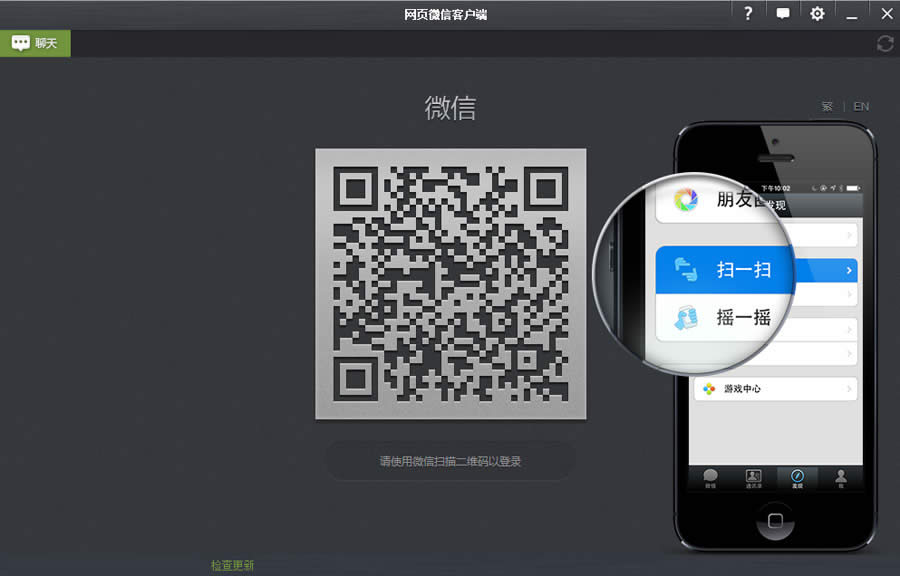Click the 摇一摇 shake icon
The width and height of the screenshot is (900, 576).
click(x=686, y=318)
